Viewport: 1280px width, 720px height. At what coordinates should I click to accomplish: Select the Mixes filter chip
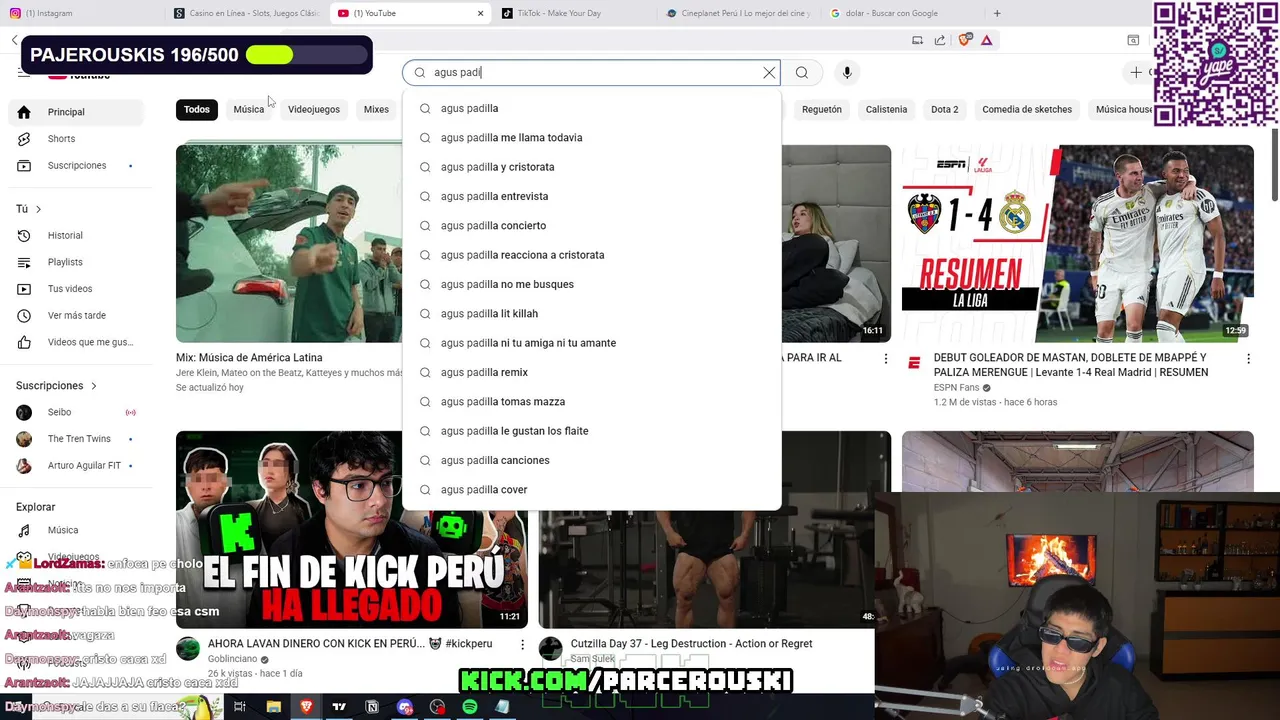376,109
